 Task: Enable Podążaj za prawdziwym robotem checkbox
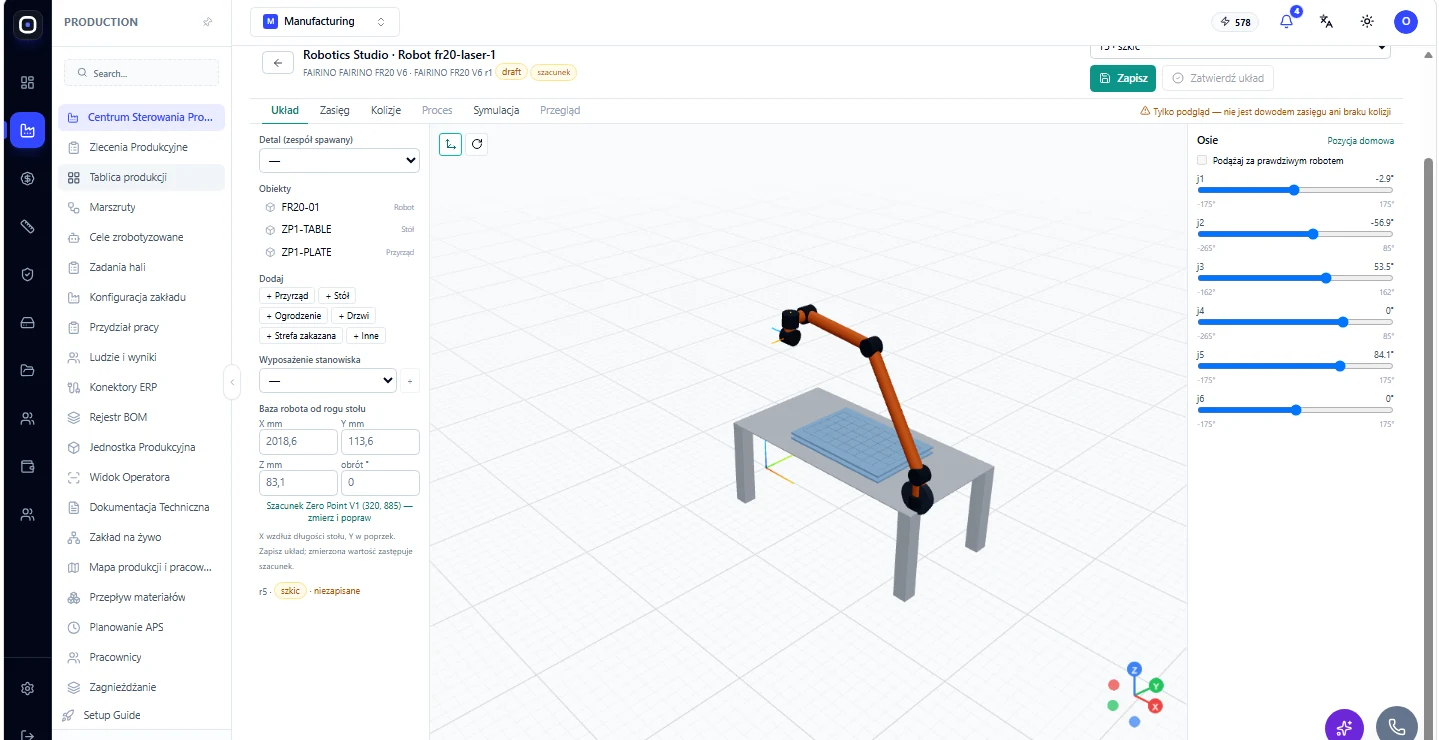pyautogui.click(x=1202, y=160)
